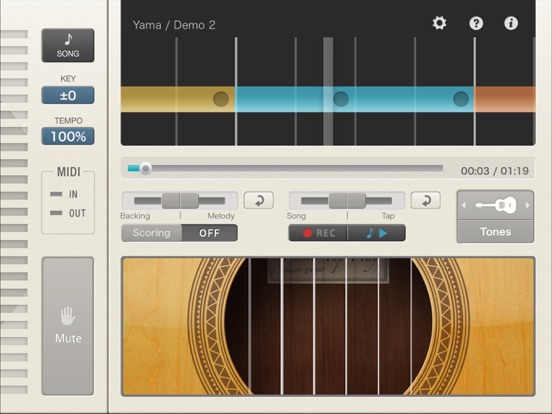Open the SONG selection button
552x414 pixels.
(x=68, y=45)
